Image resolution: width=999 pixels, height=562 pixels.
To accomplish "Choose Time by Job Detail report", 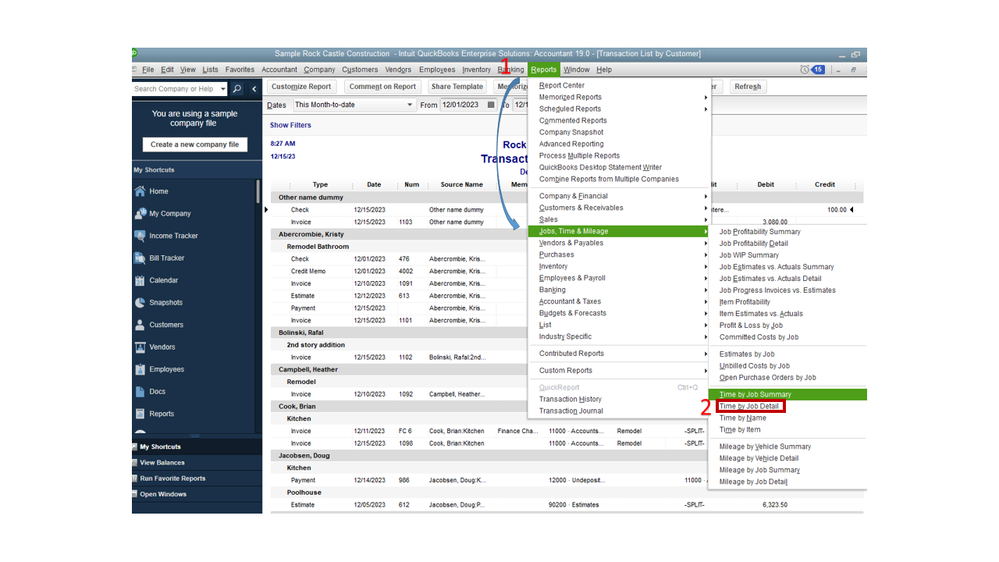I will click(x=749, y=406).
